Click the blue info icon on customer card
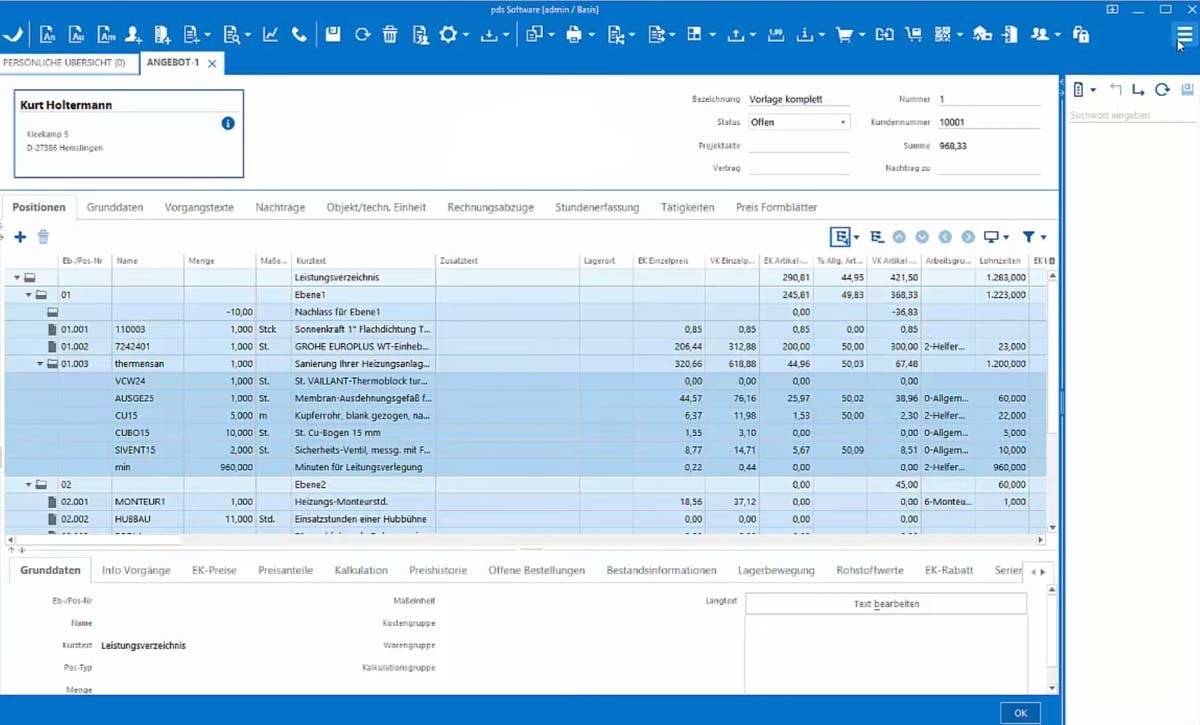Screen dimensions: 1200x725 pos(227,123)
